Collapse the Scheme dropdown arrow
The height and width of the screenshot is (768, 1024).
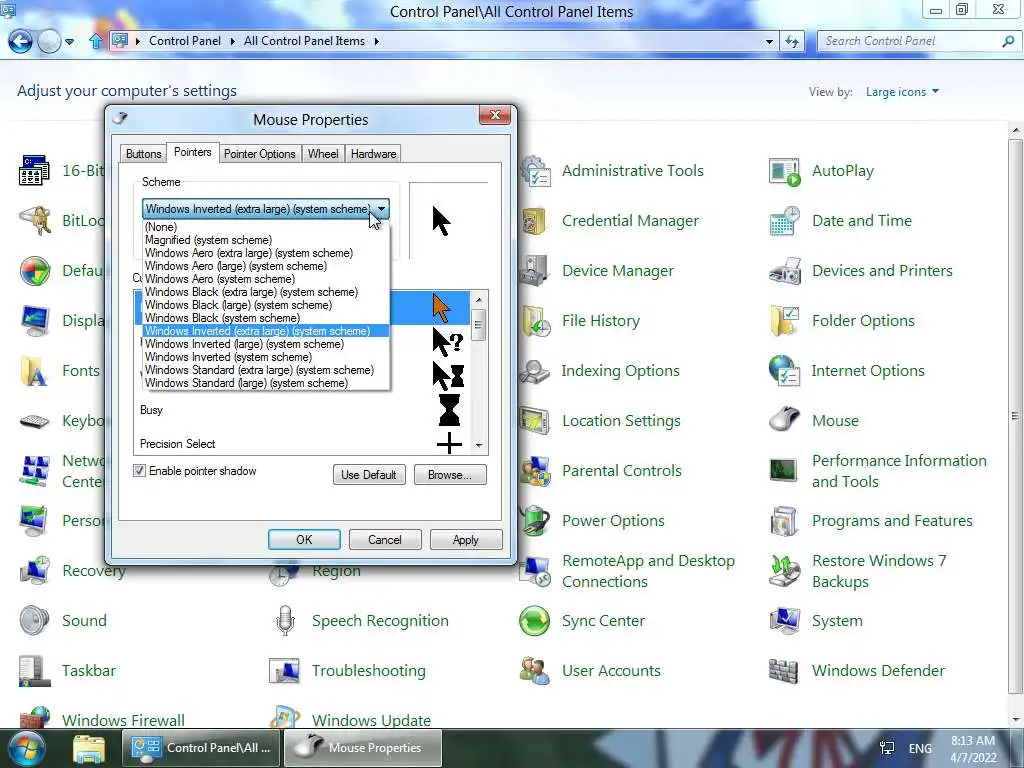[381, 209]
